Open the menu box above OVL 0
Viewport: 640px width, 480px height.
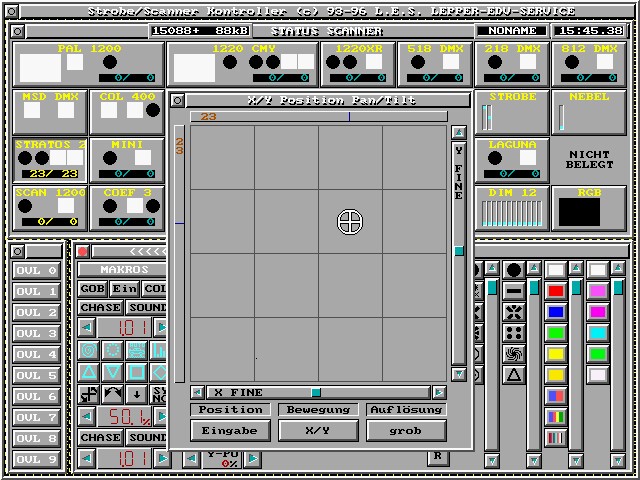tap(17, 251)
